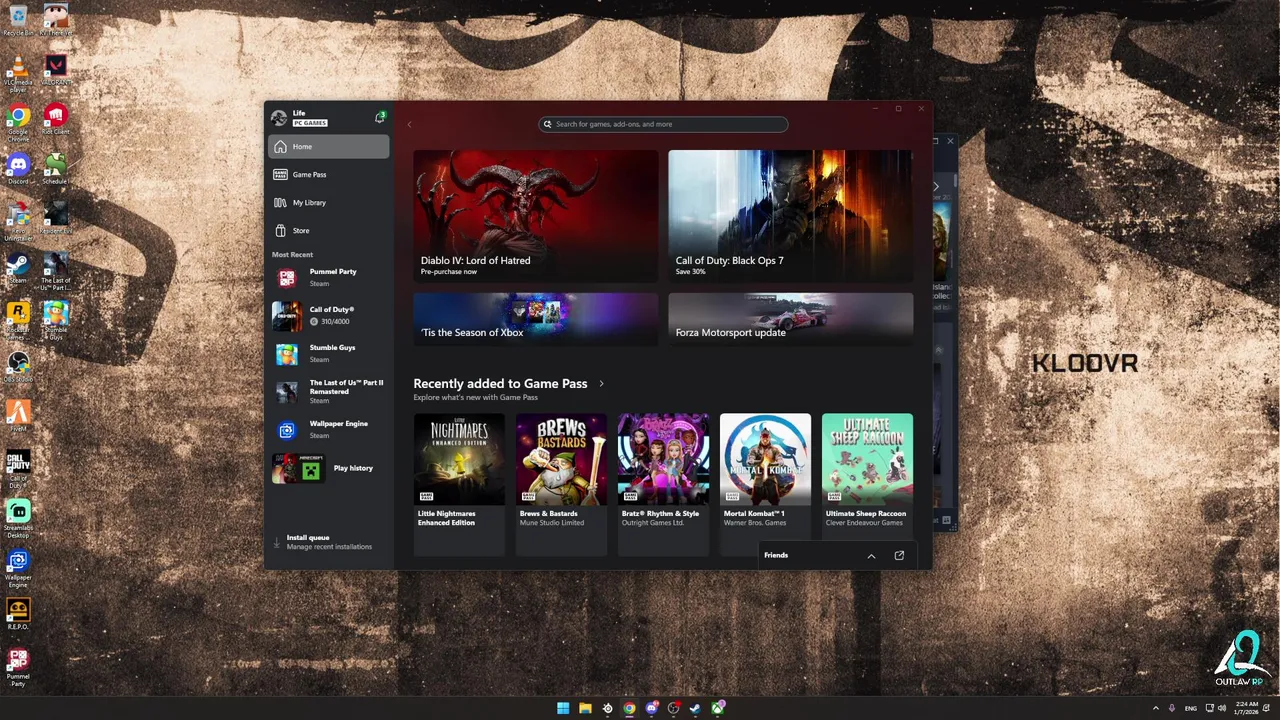
Task: Click the Discord desktop icon
Action: tap(18, 169)
